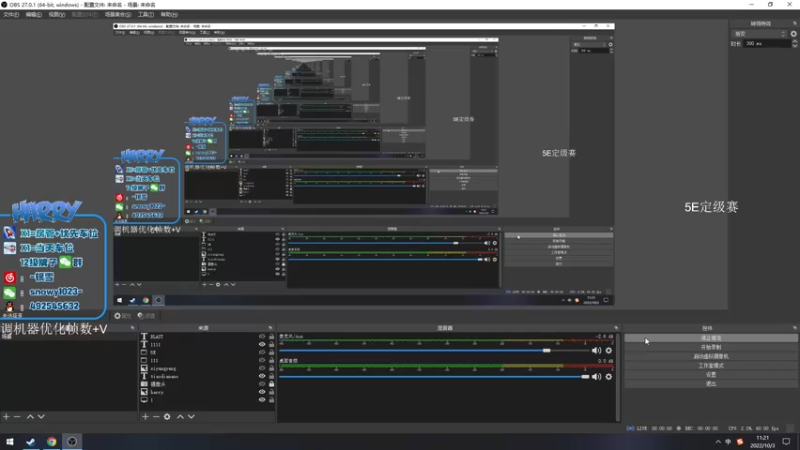800x450 pixels.
Task: Mute the 麦克风/Aux speaker icon
Action: point(596,351)
